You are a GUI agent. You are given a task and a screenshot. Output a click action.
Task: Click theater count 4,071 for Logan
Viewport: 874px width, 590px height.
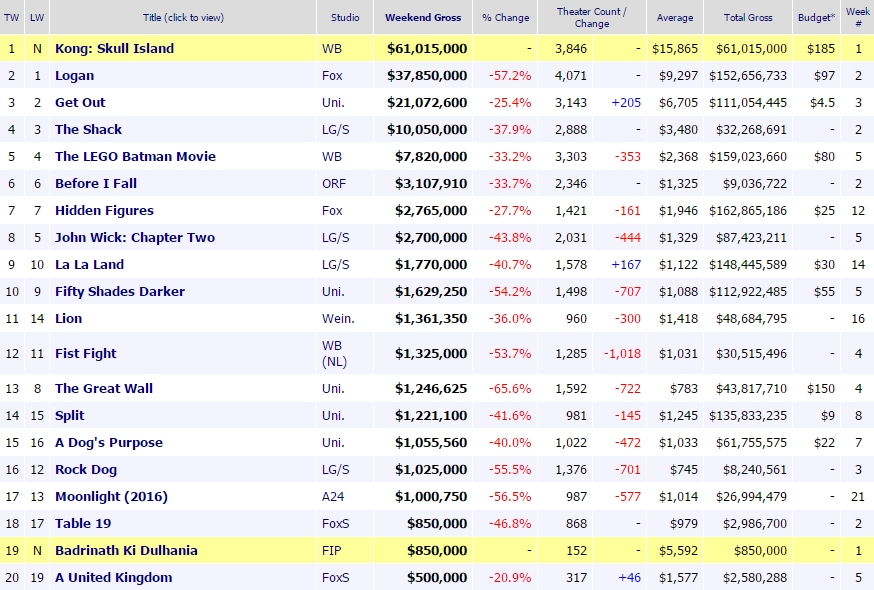tap(571, 75)
